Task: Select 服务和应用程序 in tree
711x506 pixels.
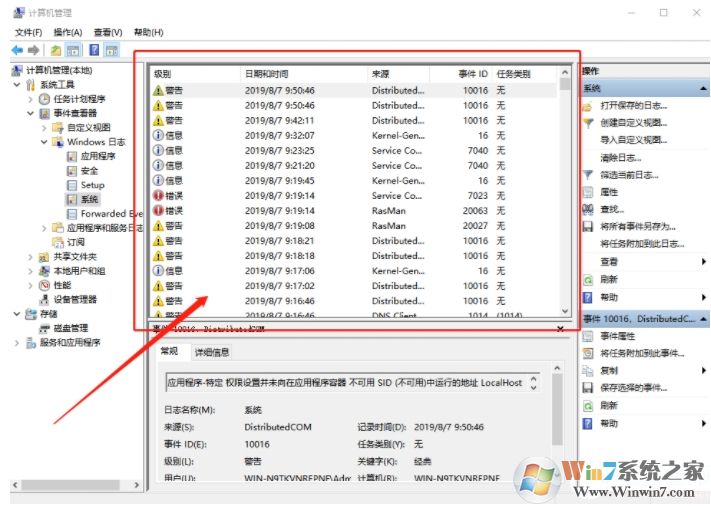Action: 70,342
